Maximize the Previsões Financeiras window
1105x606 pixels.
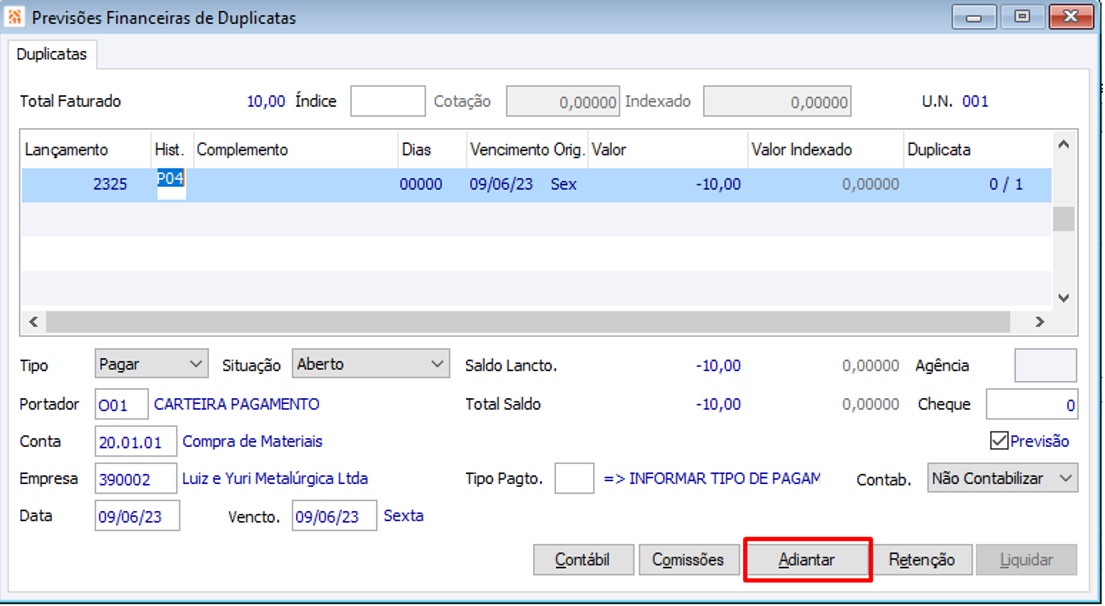coord(1022,16)
